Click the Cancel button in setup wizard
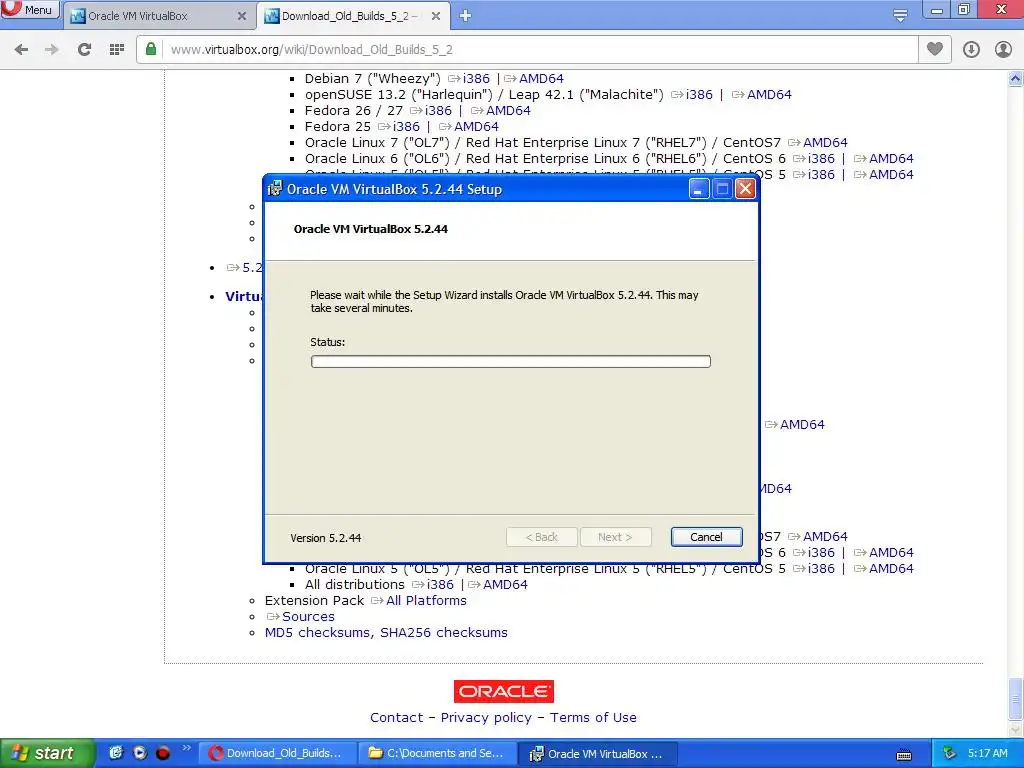 click(707, 537)
